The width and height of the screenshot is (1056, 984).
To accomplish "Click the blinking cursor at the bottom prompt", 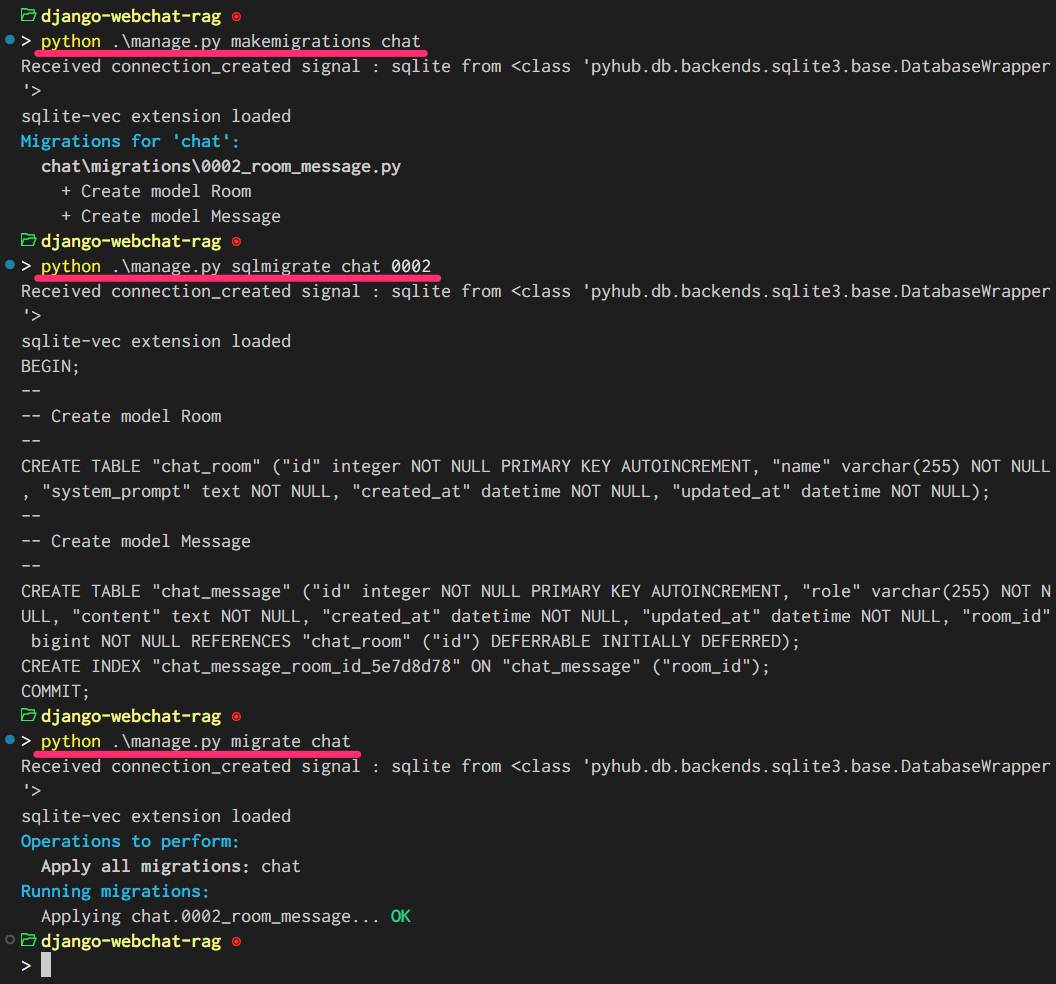I will 44,964.
